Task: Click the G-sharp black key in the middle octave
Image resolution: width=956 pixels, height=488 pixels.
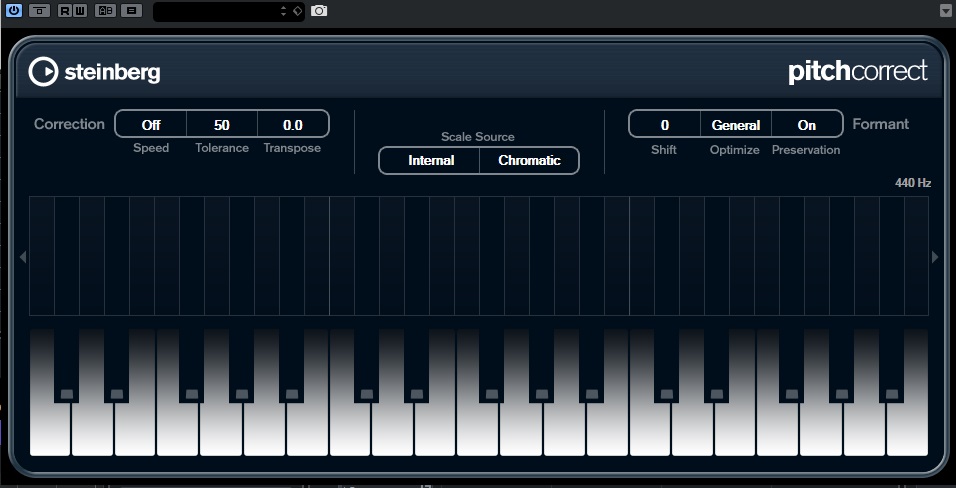Action: coord(541,366)
